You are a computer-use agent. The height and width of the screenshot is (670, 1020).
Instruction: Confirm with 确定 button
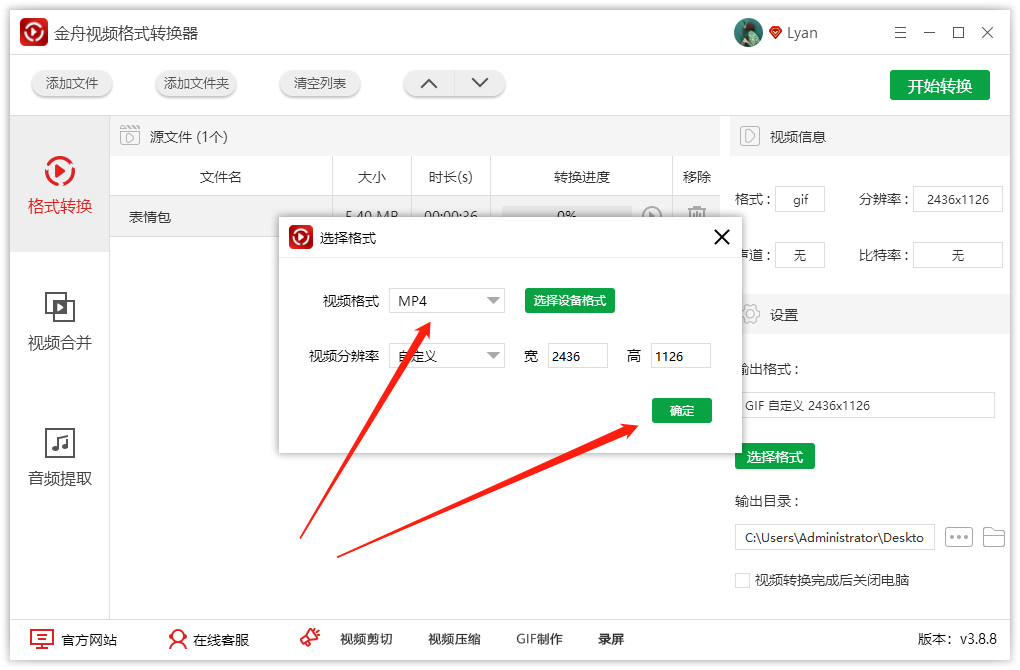(x=682, y=410)
